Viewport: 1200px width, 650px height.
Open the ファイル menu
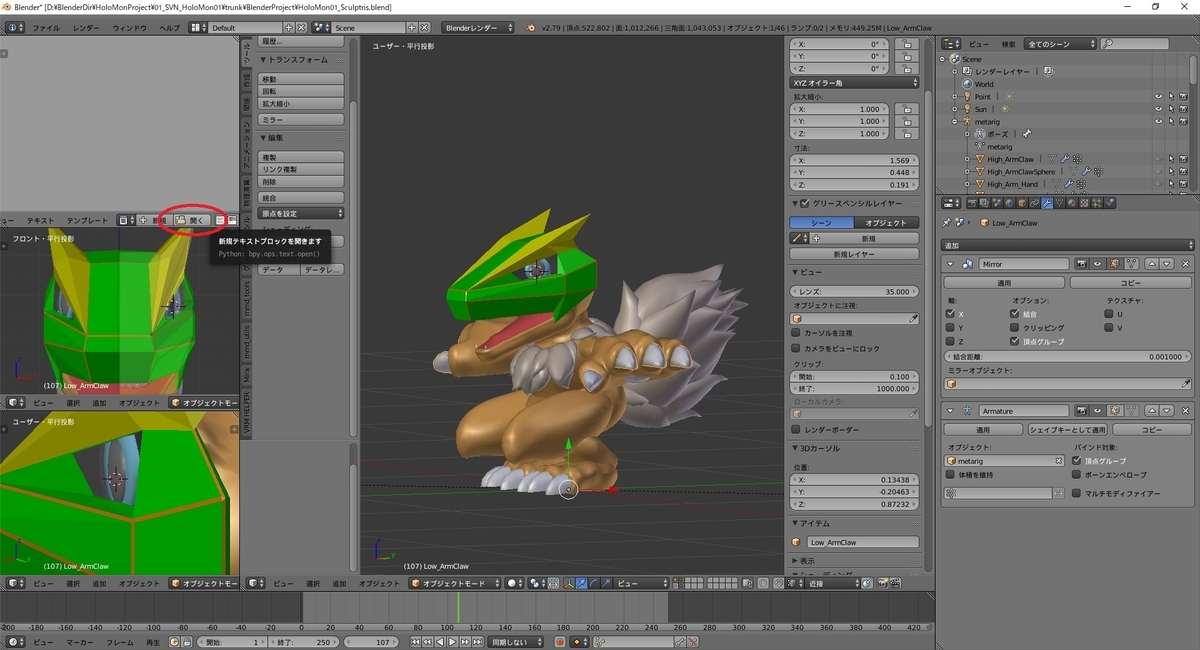(46, 27)
